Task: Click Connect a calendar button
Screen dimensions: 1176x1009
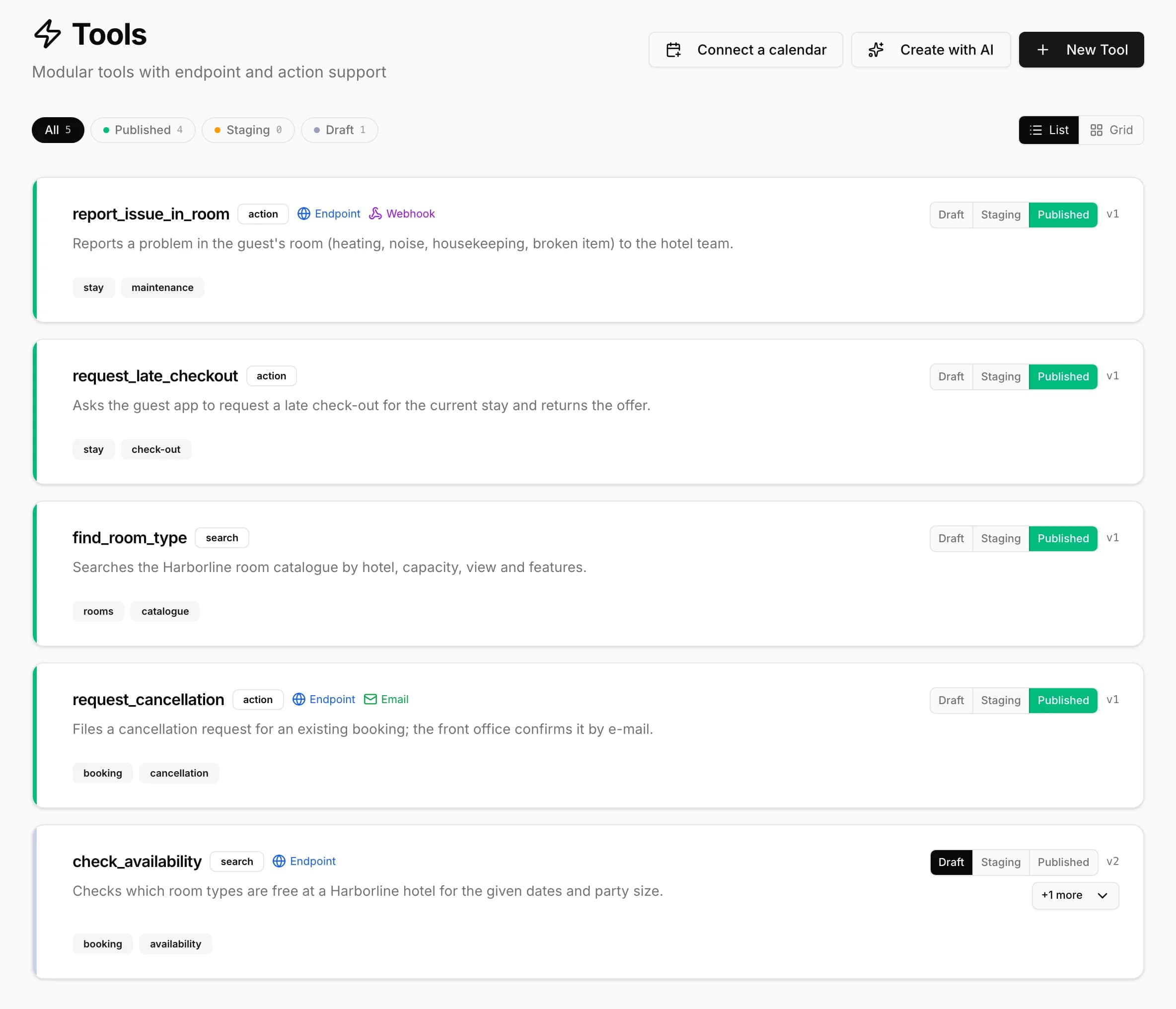Action: 746,50
